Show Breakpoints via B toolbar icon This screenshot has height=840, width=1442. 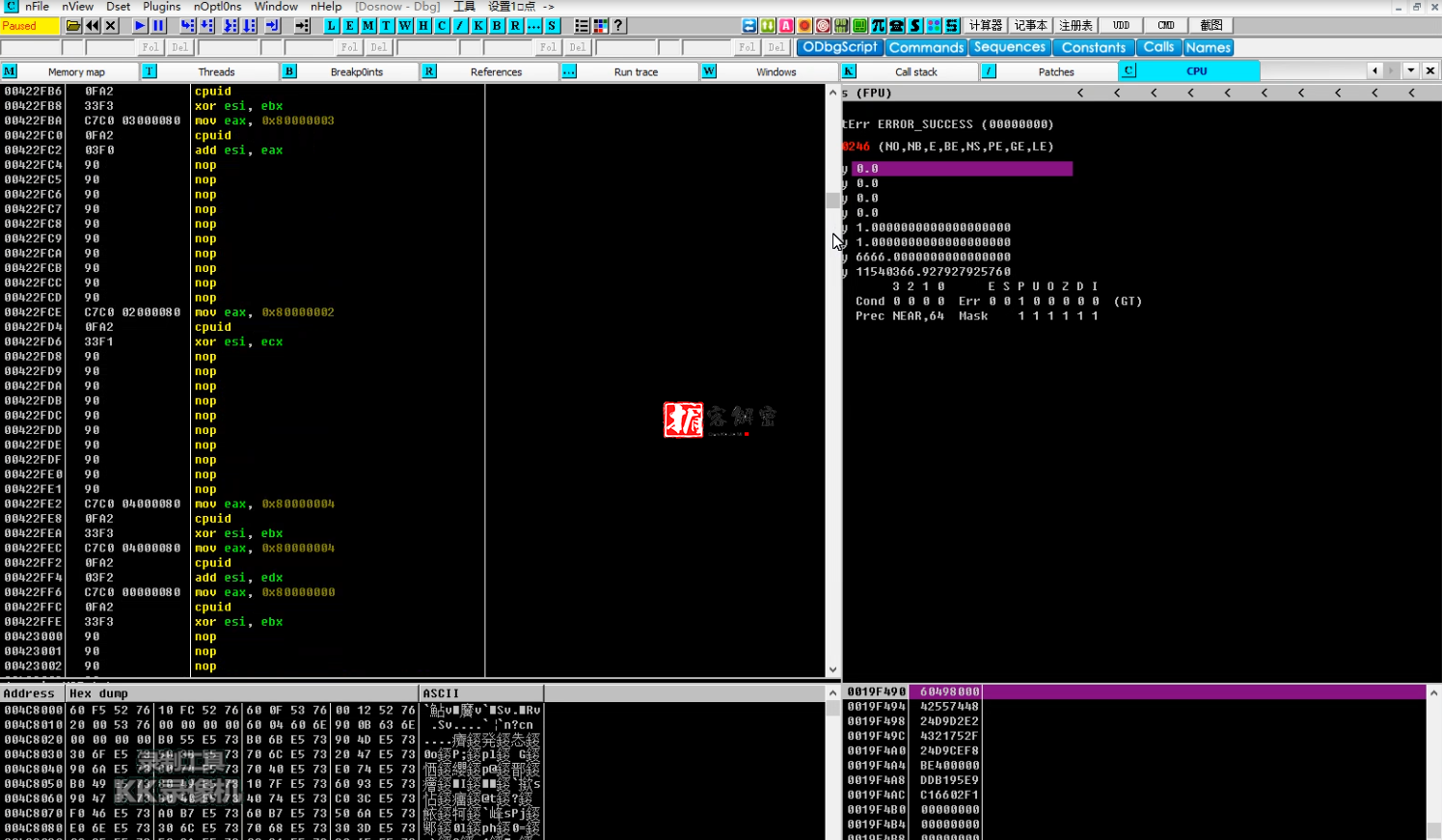(497, 25)
